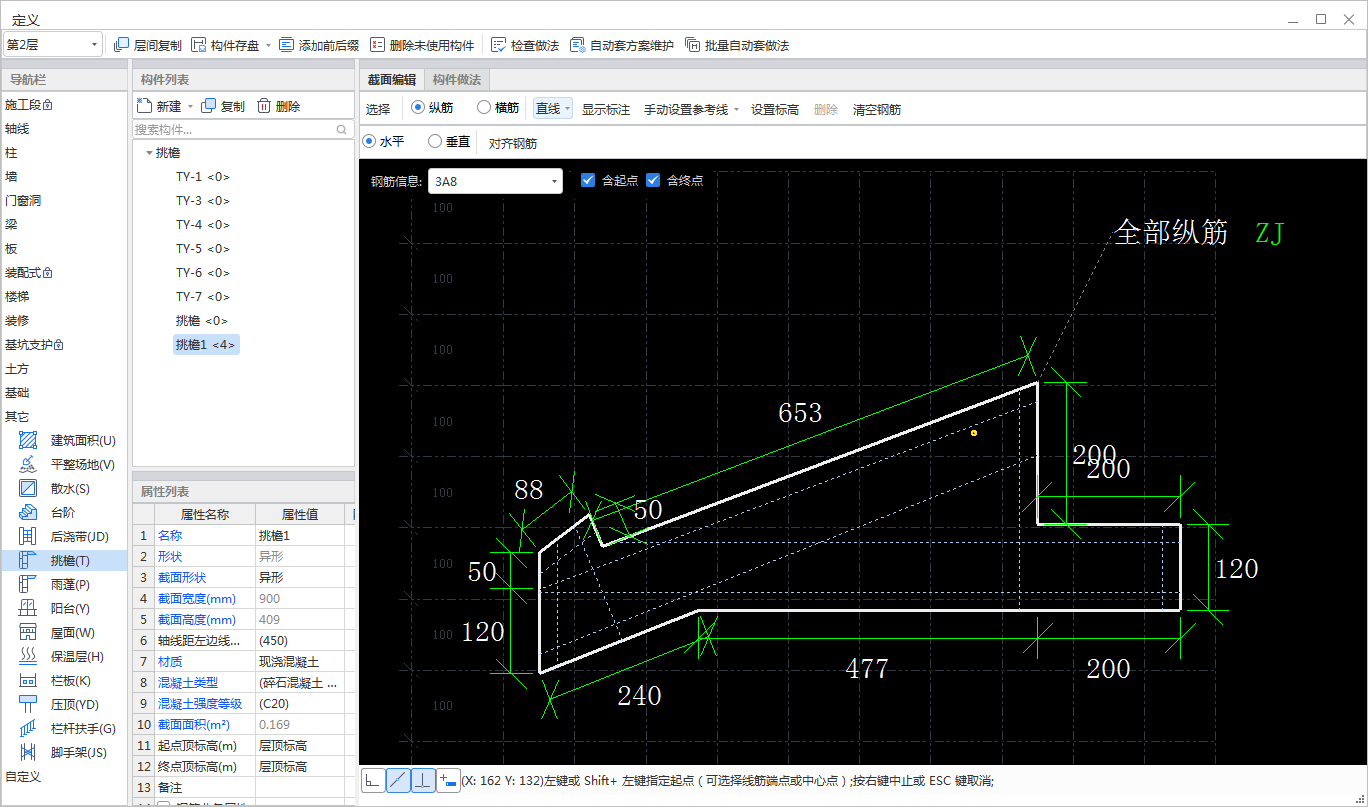Click the 检查做法 icon
1368x807 pixels.
498,45
